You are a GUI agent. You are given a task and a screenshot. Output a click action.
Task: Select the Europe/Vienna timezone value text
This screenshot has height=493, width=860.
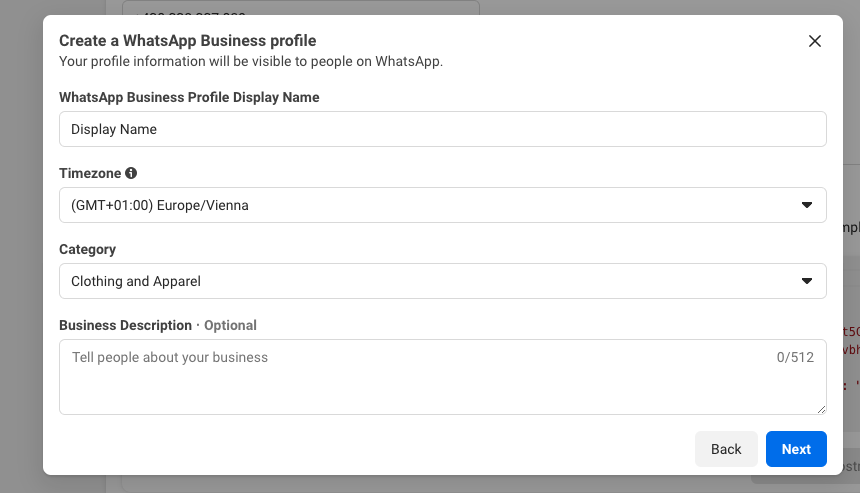160,205
